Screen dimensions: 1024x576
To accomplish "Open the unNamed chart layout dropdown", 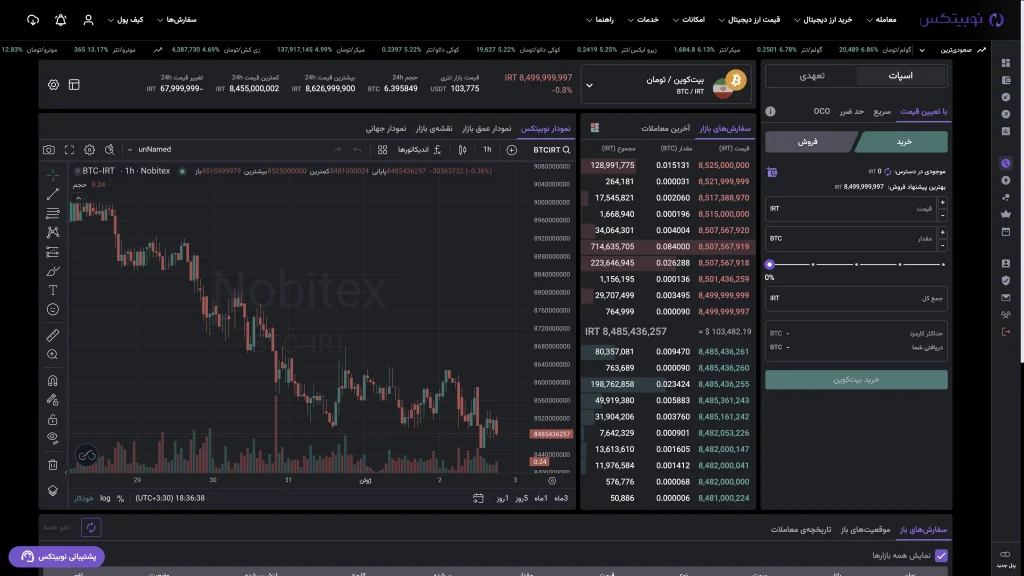I will tap(150, 150).
